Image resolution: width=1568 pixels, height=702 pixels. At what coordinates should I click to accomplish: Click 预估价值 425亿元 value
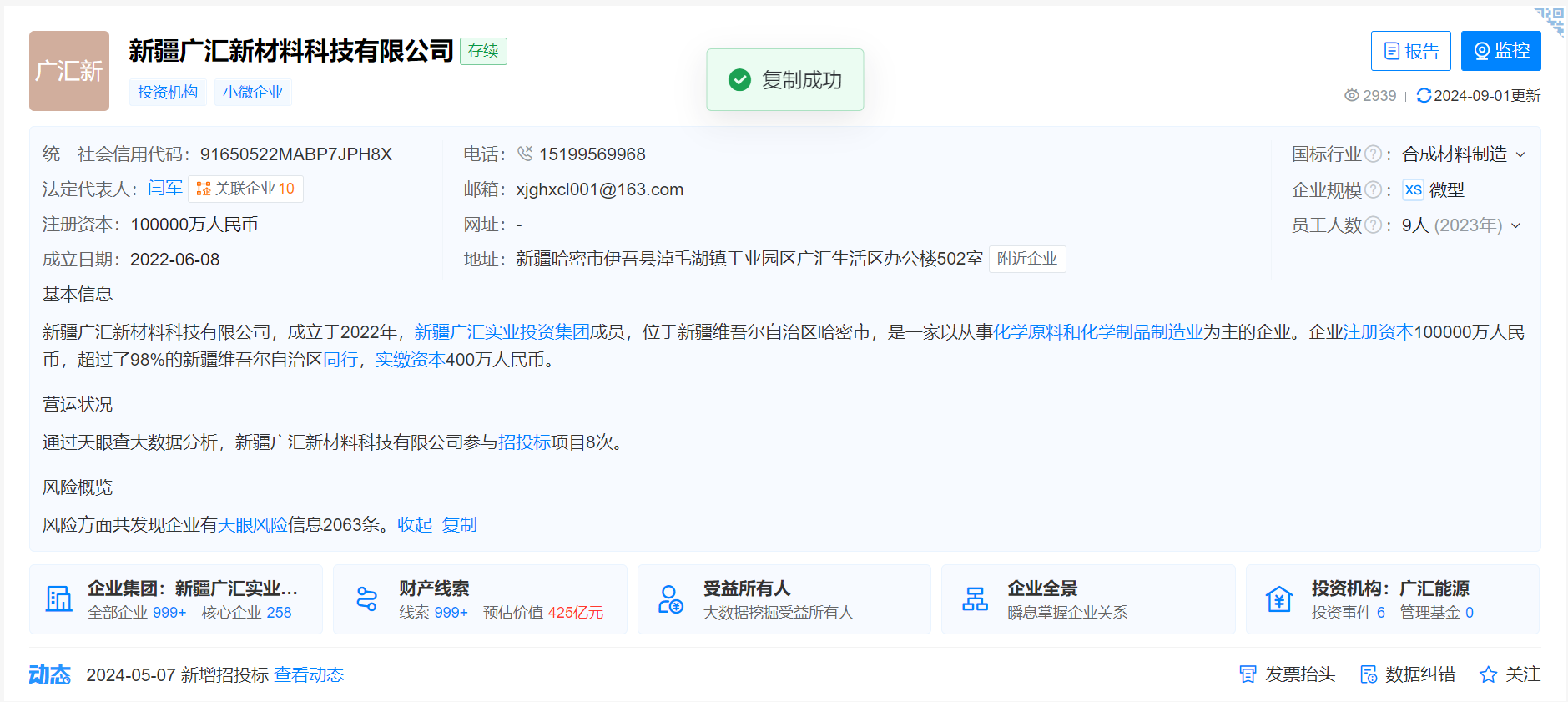coord(543,613)
